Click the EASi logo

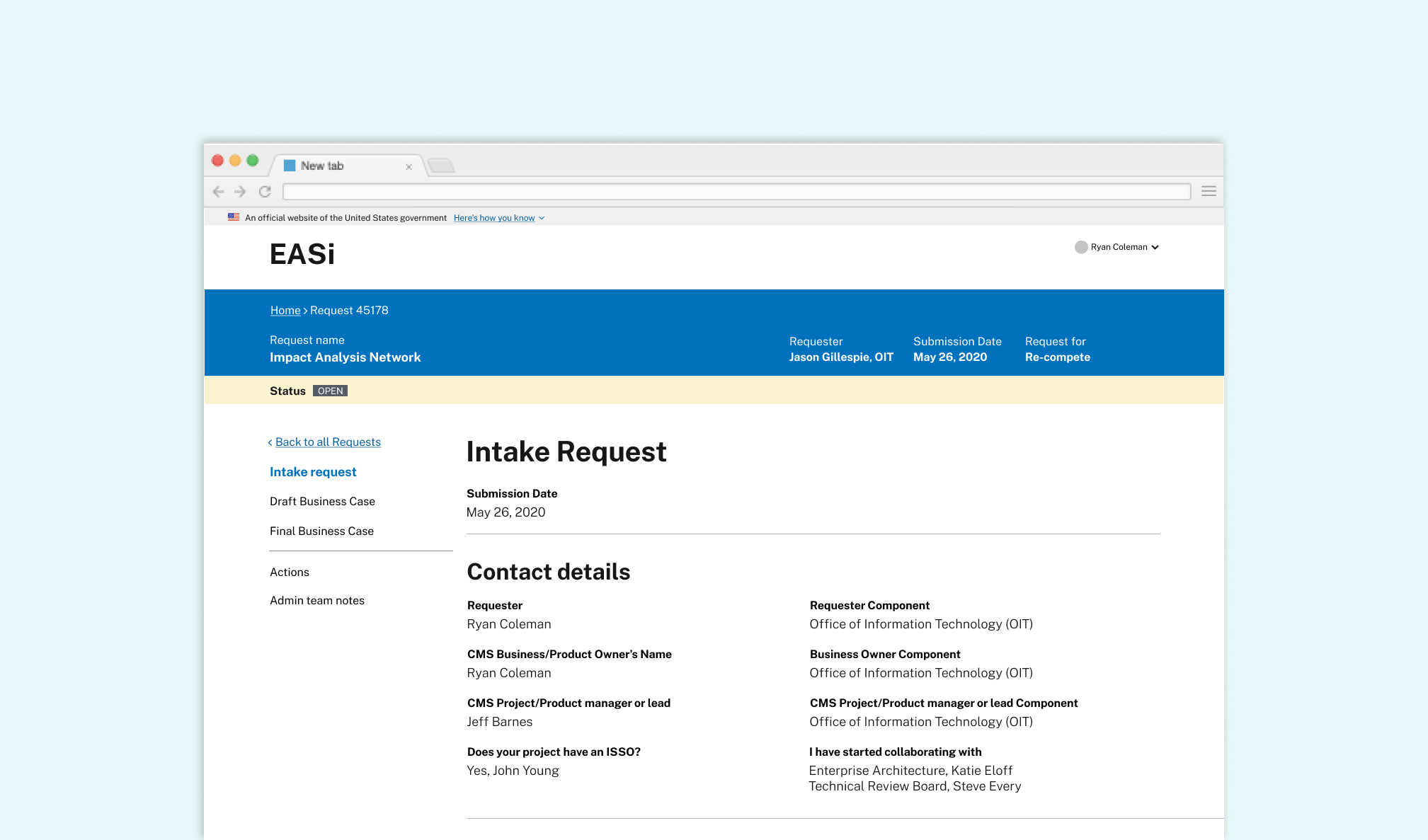tap(302, 254)
